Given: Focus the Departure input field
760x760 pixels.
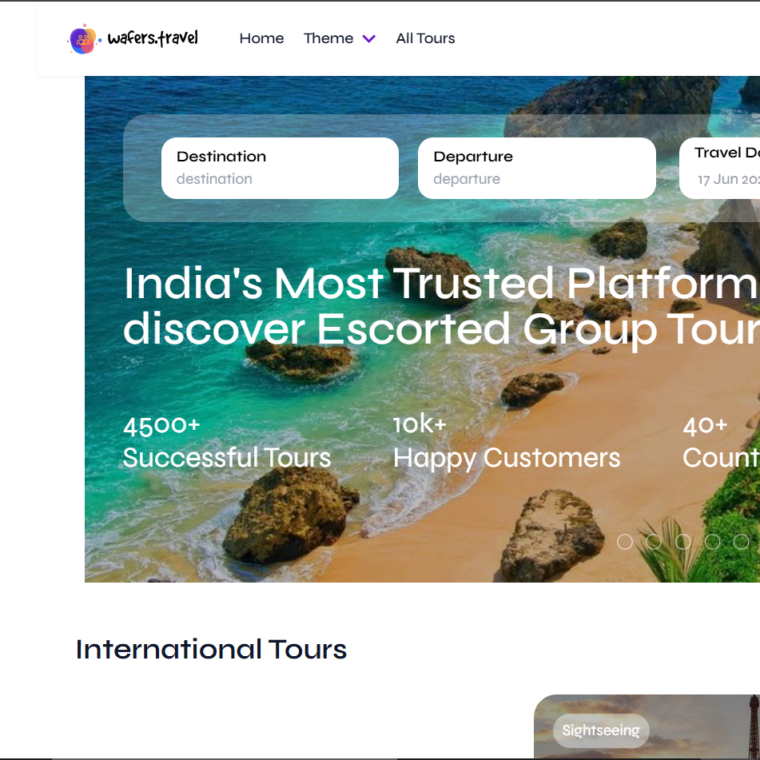Looking at the screenshot, I should coord(537,168).
